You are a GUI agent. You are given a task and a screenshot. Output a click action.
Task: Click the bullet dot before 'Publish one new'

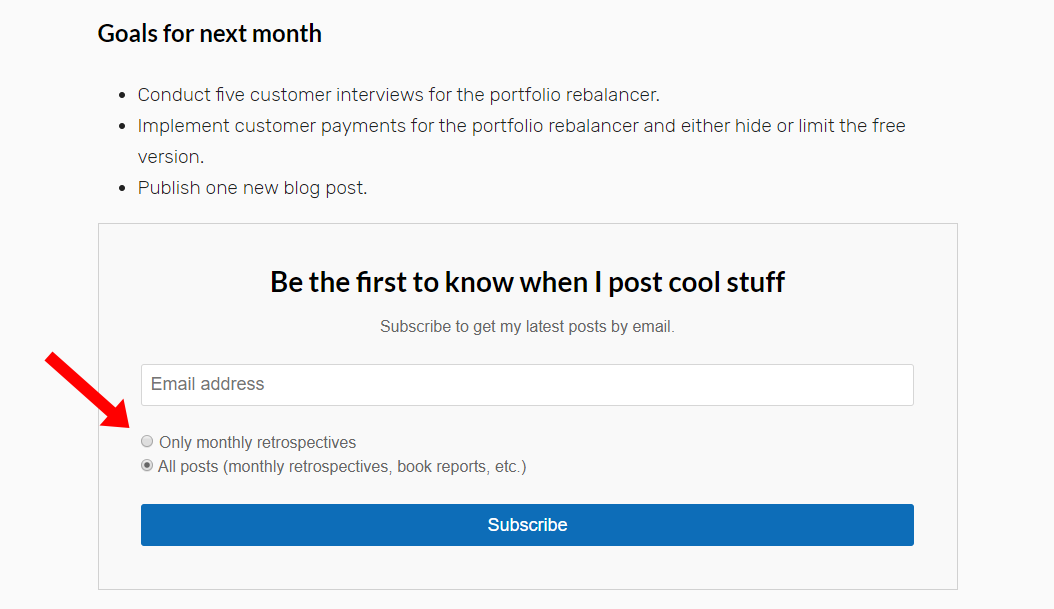click(122, 188)
